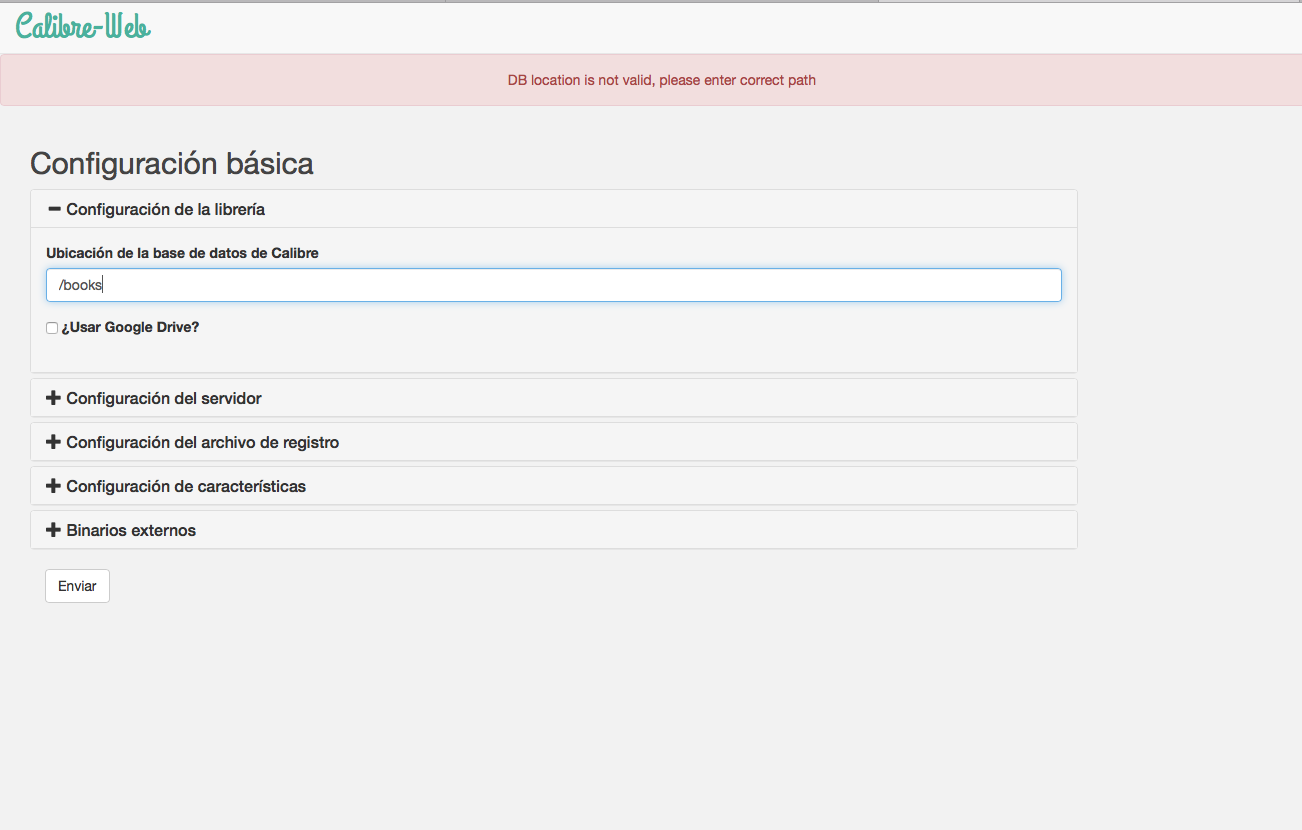Click plus icon beside Configuración del archivo de registro
Viewport: 1302px width, 830px height.
tap(54, 442)
